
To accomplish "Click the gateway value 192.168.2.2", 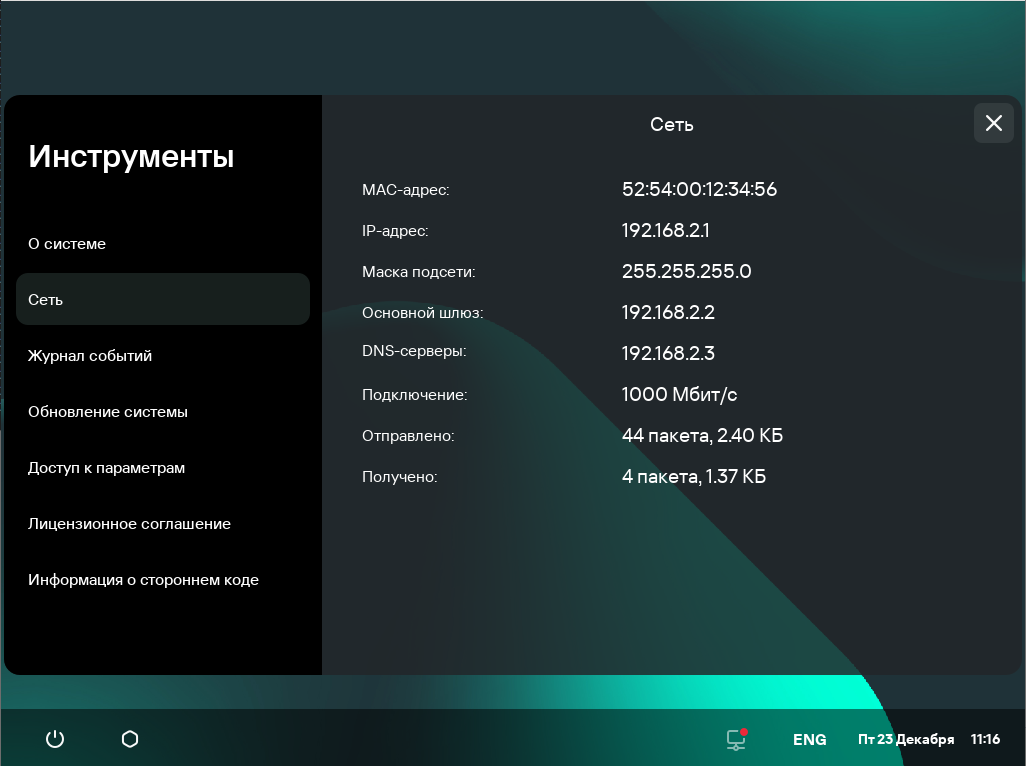I will coord(668,312).
